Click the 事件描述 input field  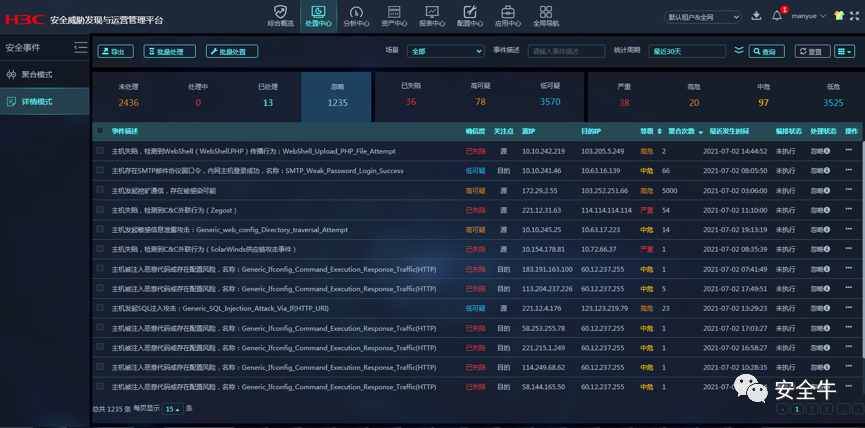(567, 51)
